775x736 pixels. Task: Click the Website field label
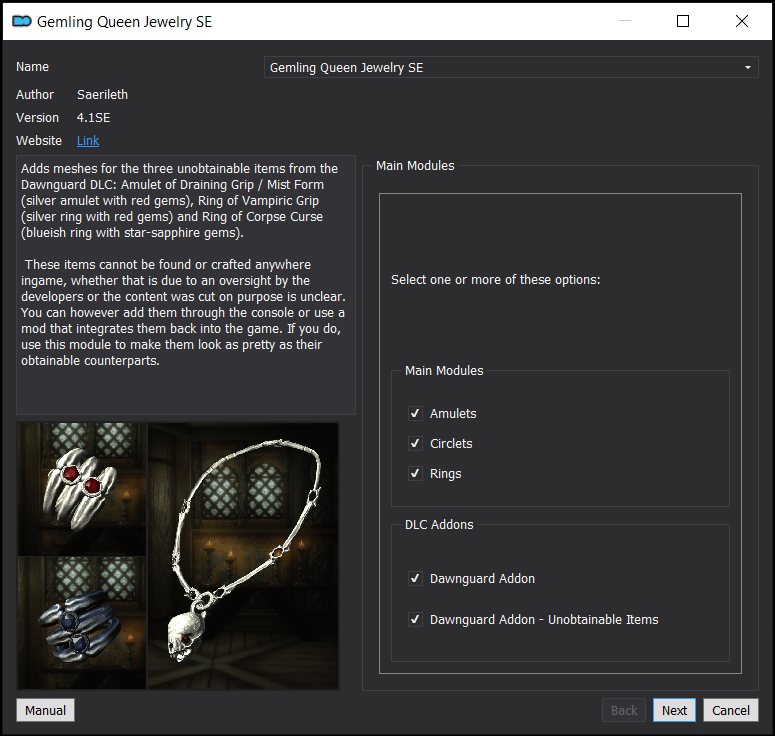(x=39, y=141)
